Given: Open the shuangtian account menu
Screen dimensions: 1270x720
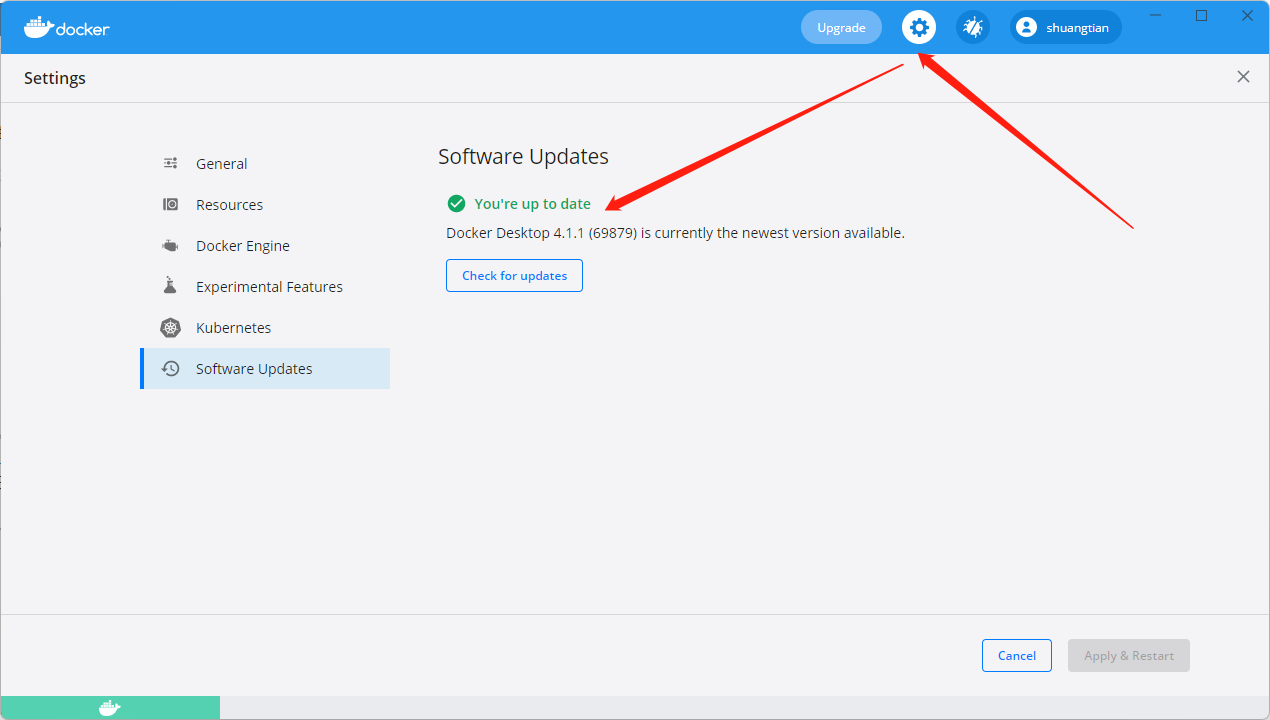Looking at the screenshot, I should (x=1066, y=27).
